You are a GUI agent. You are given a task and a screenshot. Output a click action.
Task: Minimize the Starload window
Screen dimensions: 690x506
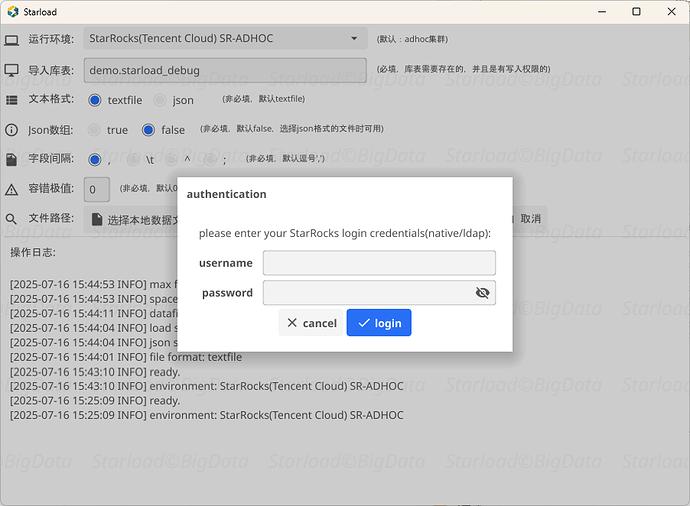coord(602,12)
